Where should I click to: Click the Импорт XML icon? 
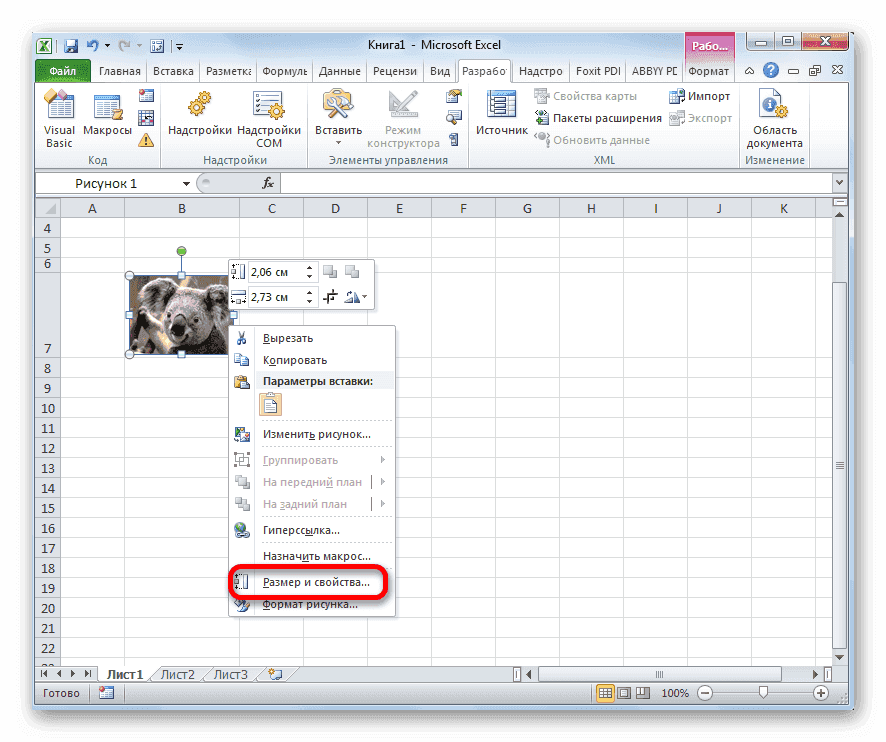click(676, 96)
